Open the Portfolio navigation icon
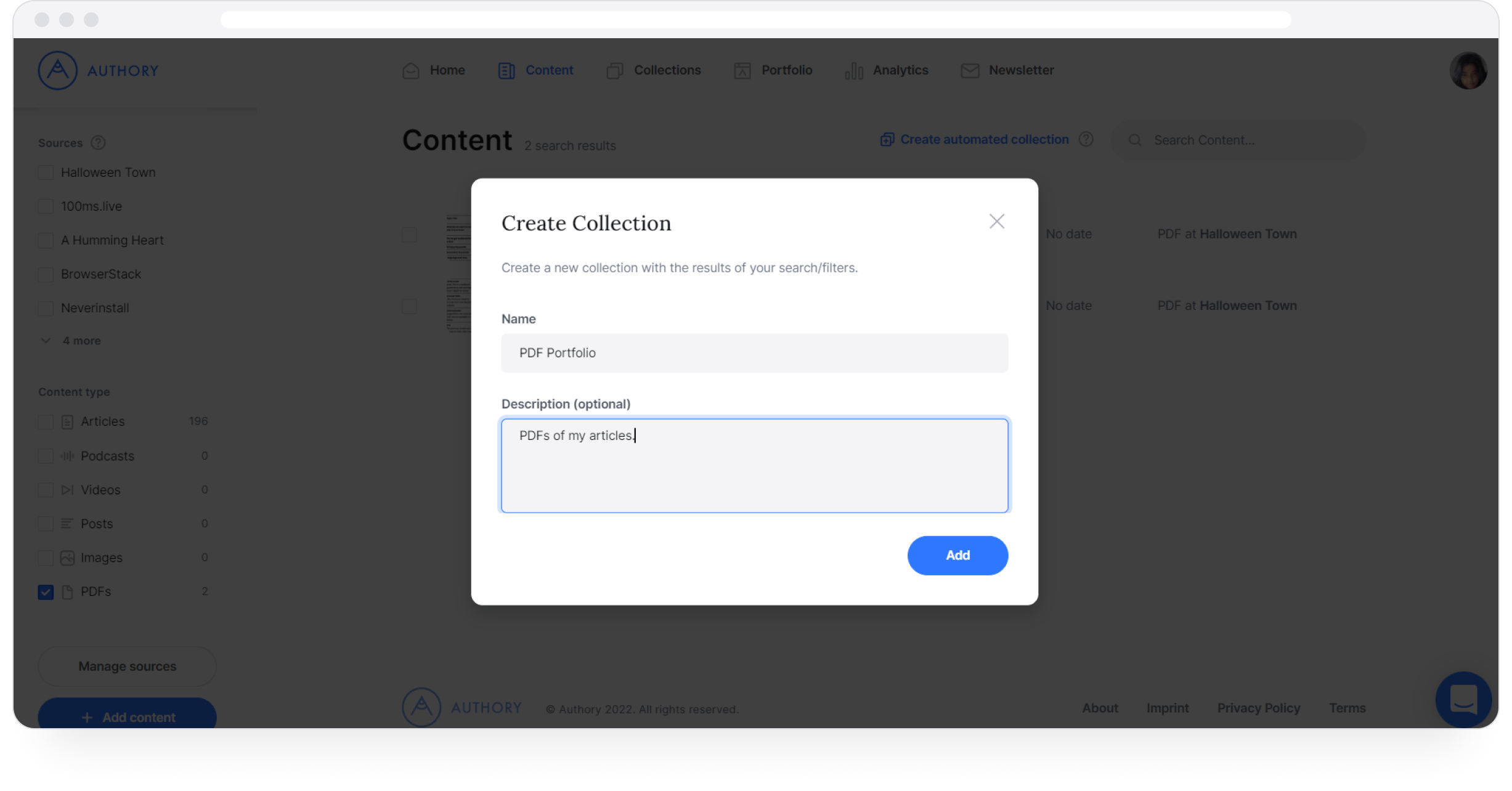This screenshot has width=1512, height=791. click(x=742, y=70)
